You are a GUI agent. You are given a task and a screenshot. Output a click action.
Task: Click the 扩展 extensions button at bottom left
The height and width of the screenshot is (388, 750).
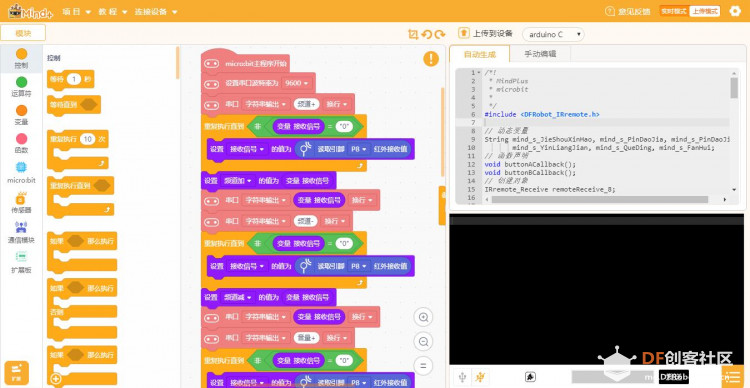pyautogui.click(x=17, y=373)
